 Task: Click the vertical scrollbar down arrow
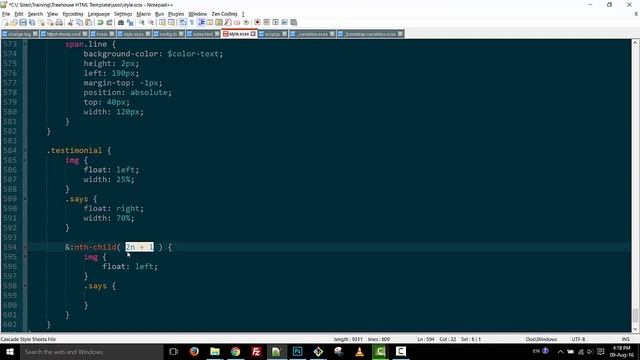point(635,329)
